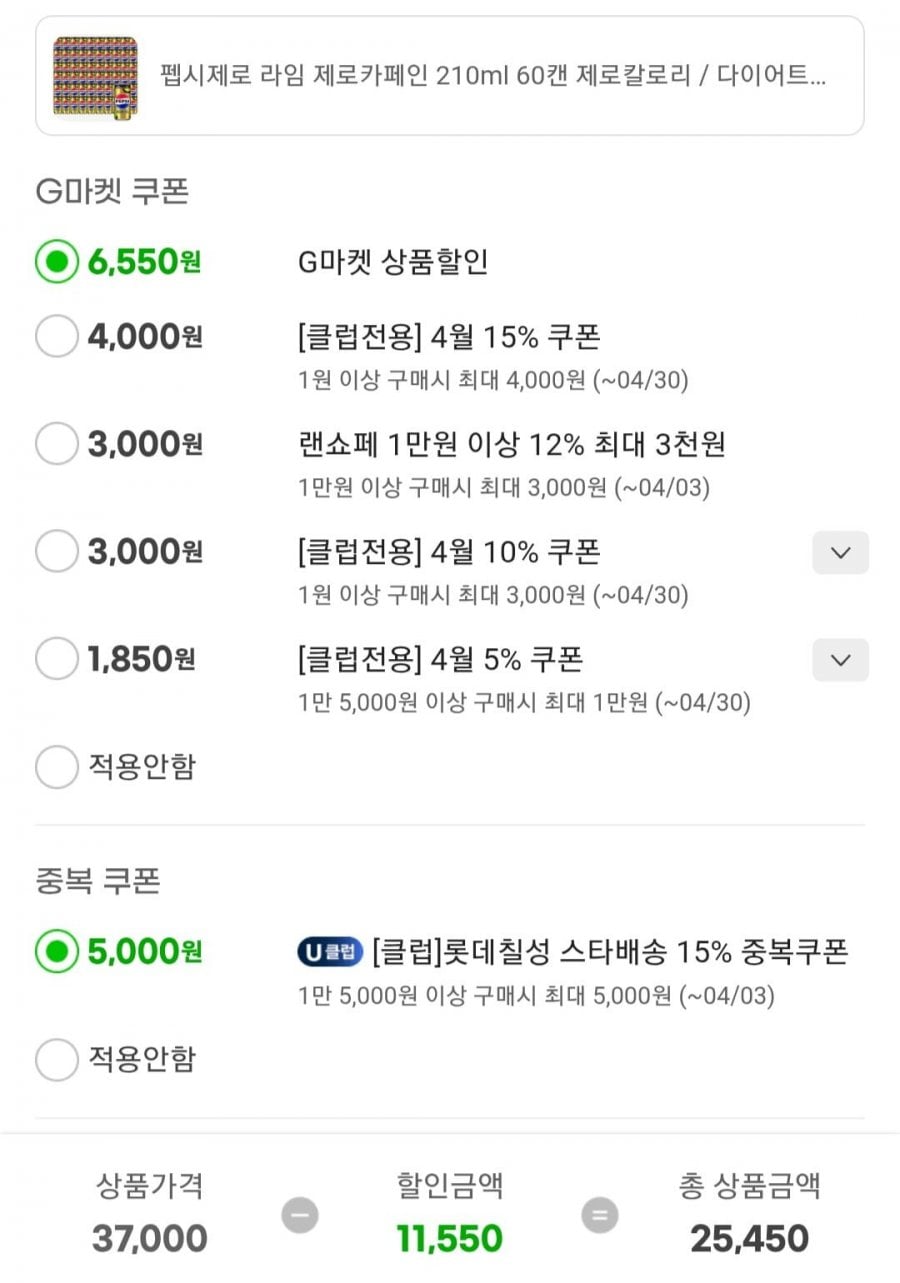Image resolution: width=900 pixels, height=1283 pixels.
Task: Click the U클럽 badge icon
Action: tap(329, 952)
